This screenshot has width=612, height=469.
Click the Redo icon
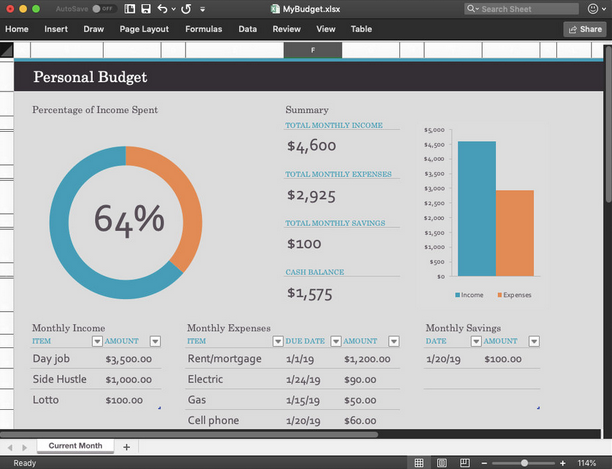click(186, 9)
